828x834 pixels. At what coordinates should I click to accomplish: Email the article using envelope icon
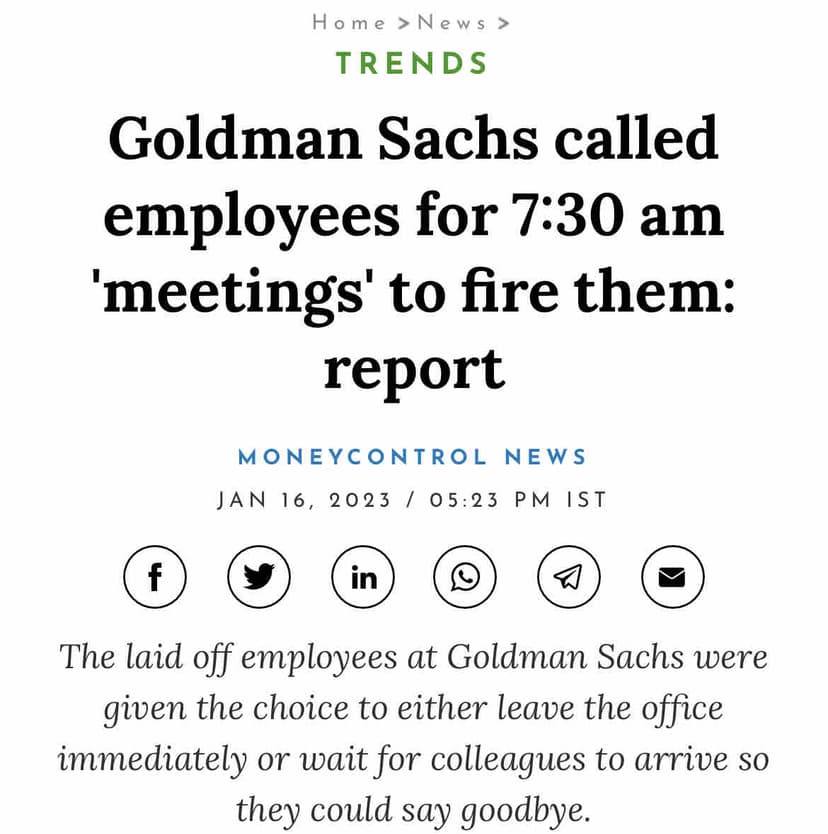pyautogui.click(x=672, y=577)
